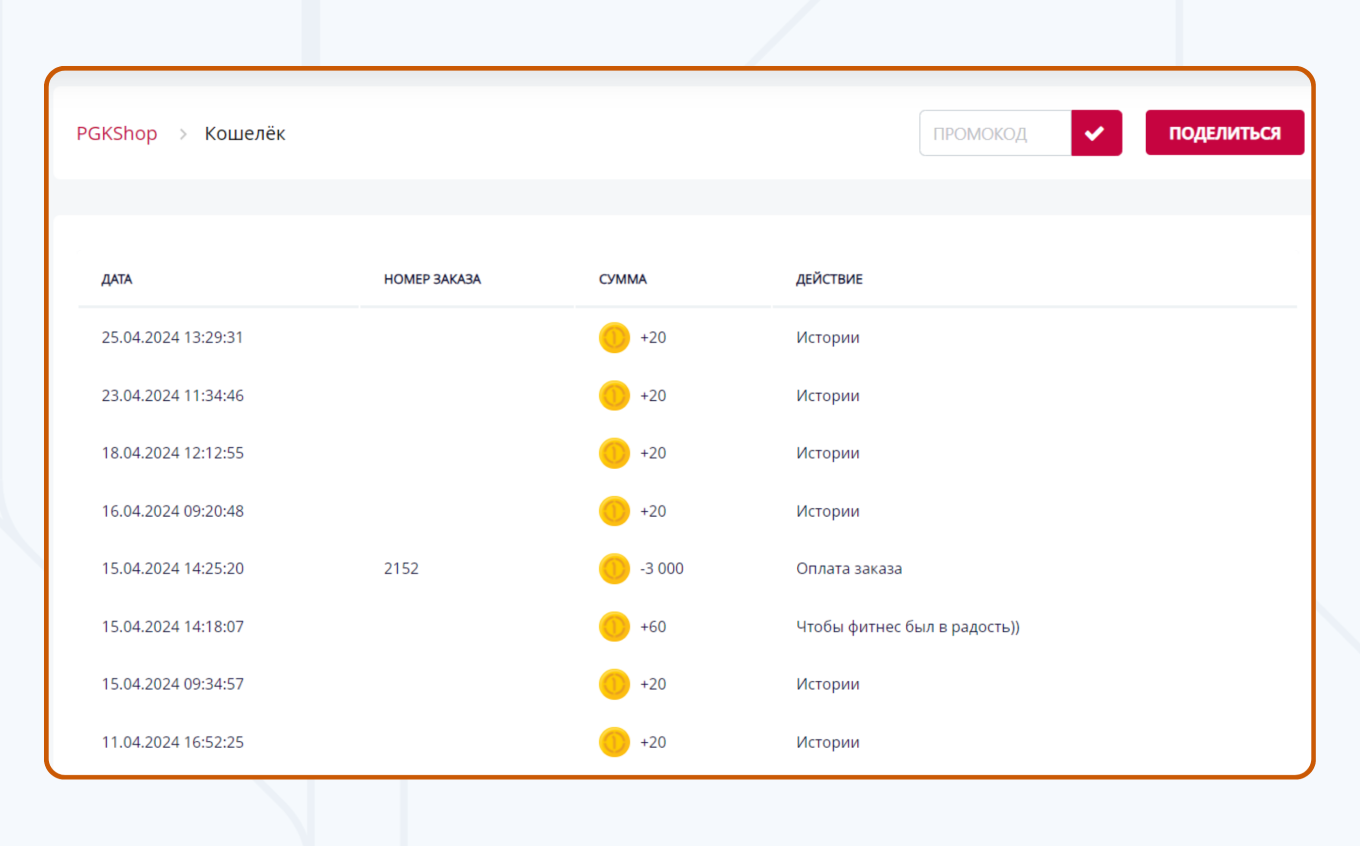Click the coin icon for 23.04.2024 entry

click(614, 396)
